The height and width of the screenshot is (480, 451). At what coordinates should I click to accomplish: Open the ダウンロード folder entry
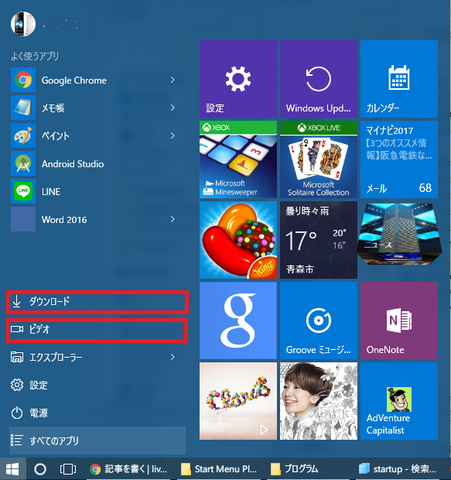tap(97, 302)
